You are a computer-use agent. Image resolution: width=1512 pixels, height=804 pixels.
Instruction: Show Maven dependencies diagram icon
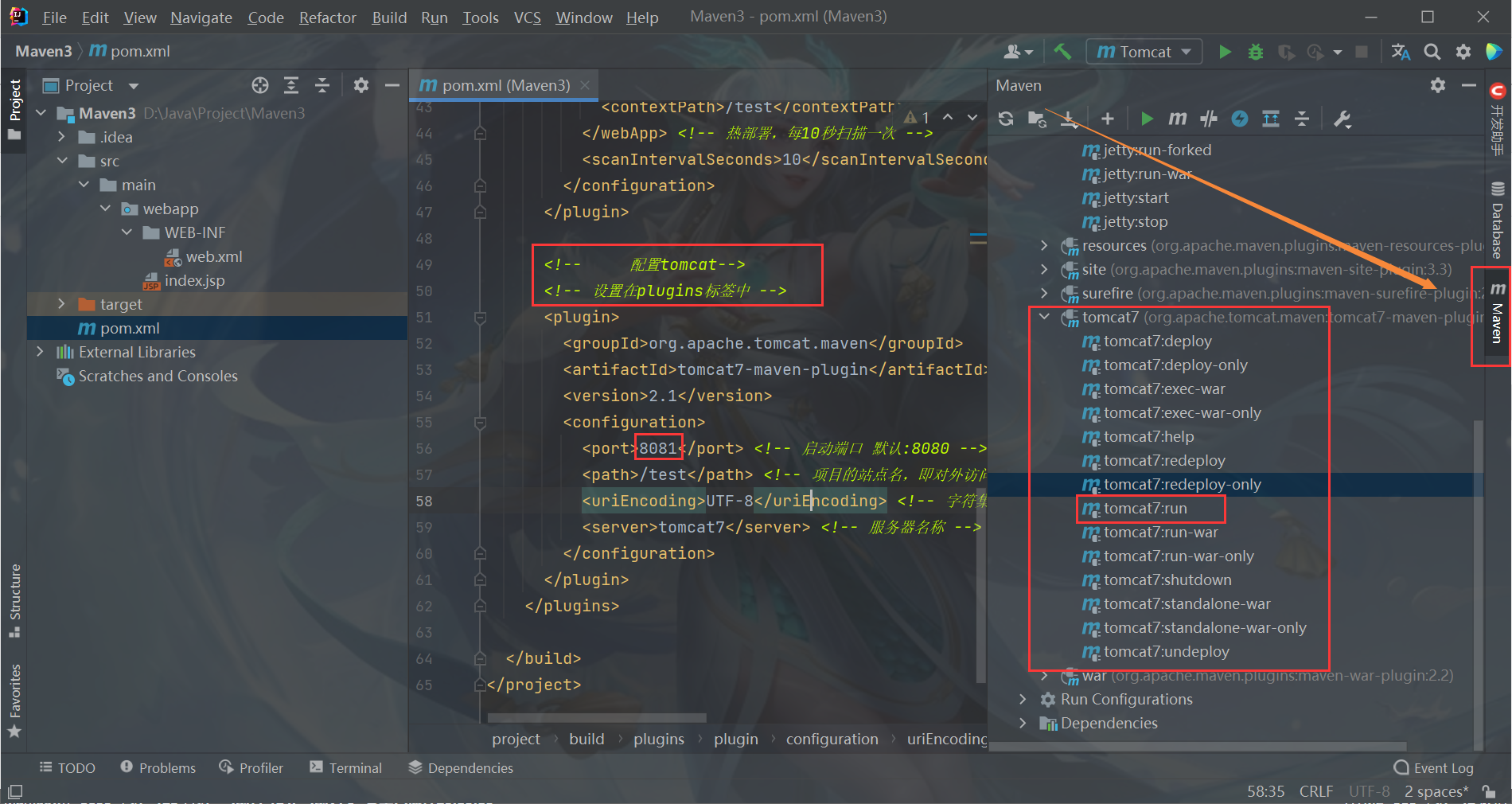1271,119
